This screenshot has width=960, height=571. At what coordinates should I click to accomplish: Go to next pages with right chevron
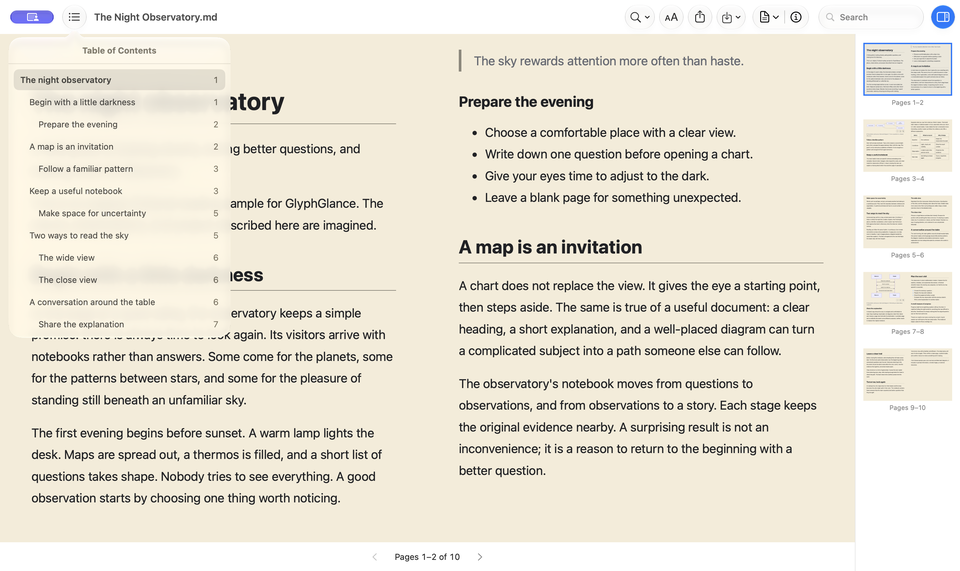pos(480,557)
